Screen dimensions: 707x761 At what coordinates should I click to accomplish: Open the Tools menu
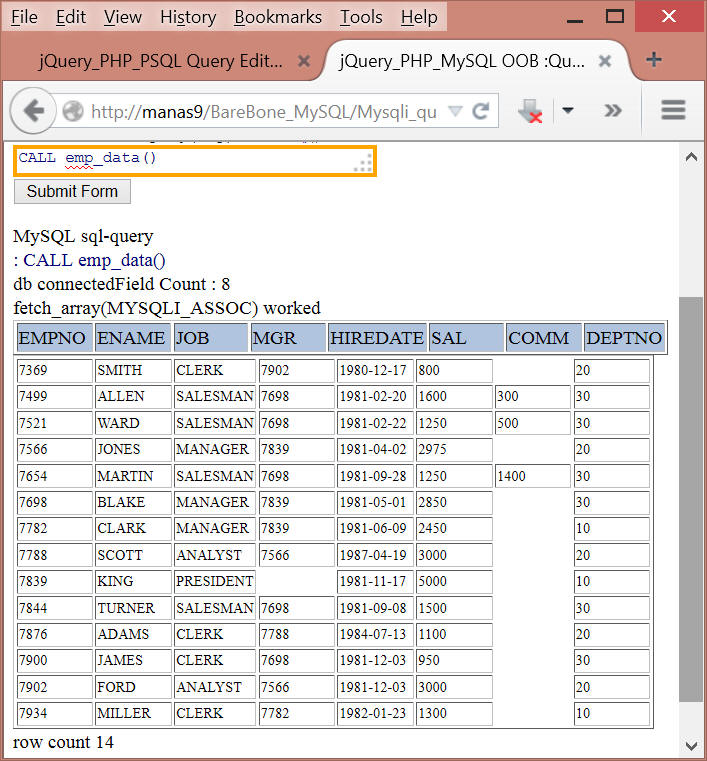[361, 17]
